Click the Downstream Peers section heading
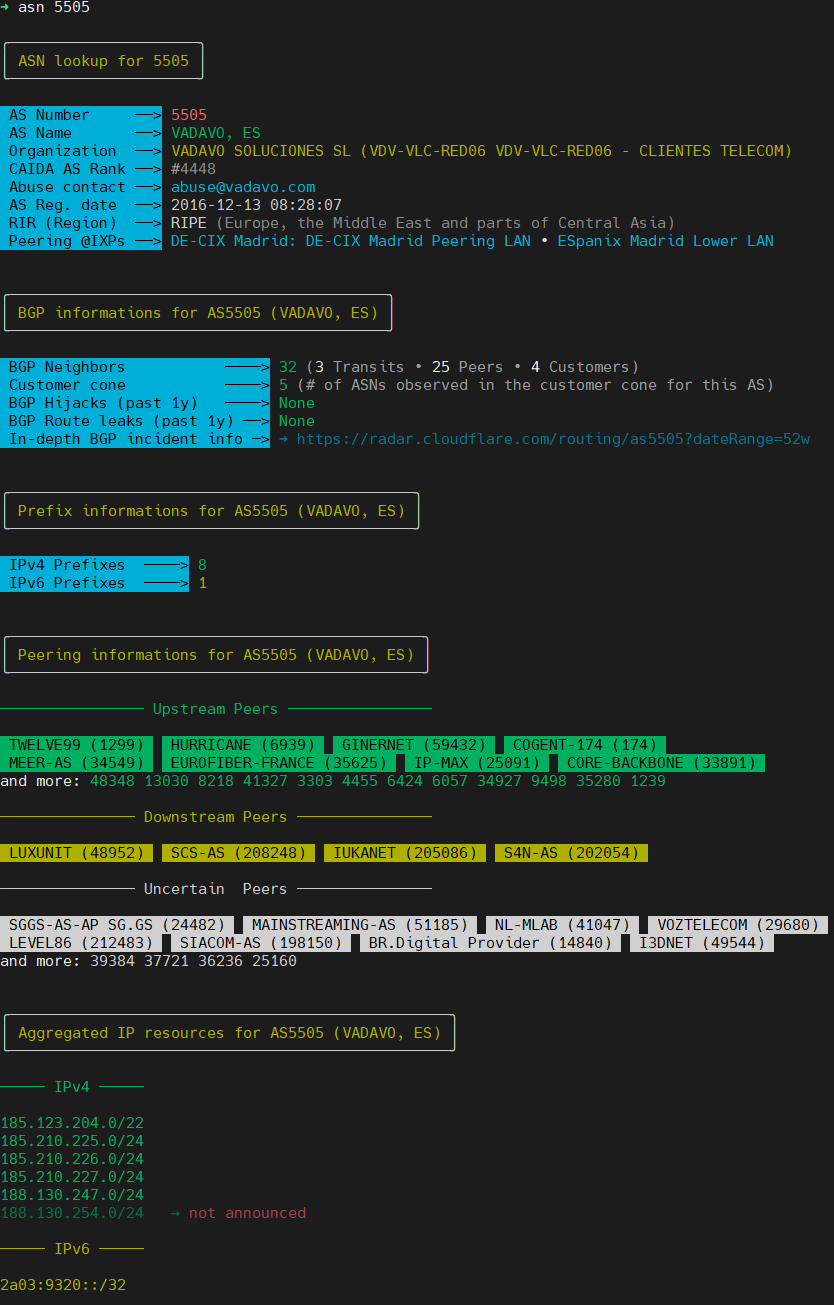The width and height of the screenshot is (834, 1305). [x=215, y=817]
